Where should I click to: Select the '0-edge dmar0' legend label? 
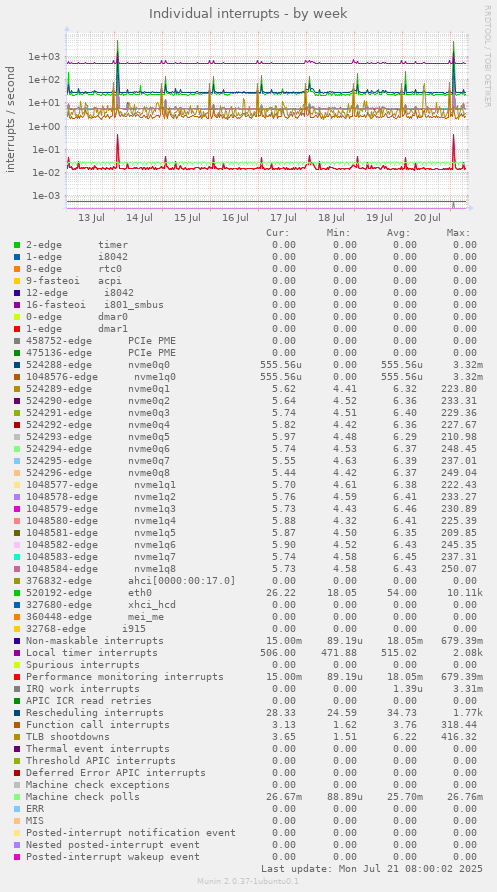click(x=77, y=316)
